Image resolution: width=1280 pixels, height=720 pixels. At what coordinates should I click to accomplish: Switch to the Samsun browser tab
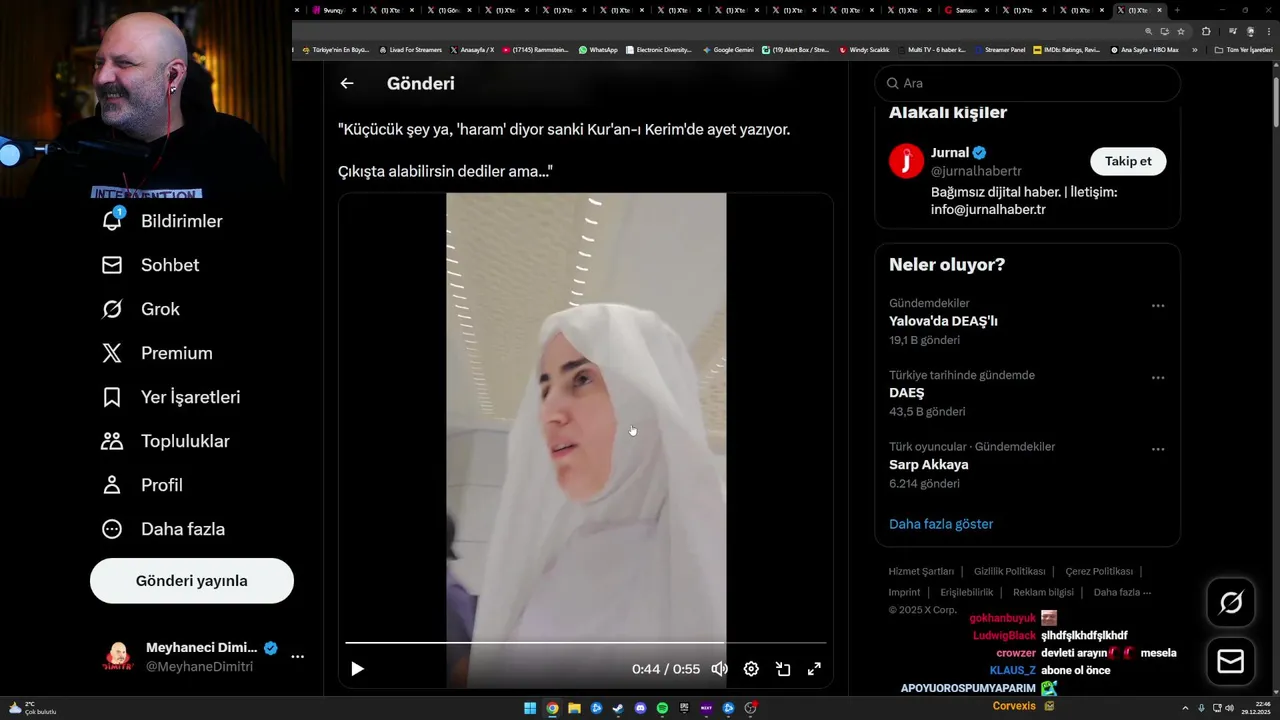[965, 10]
